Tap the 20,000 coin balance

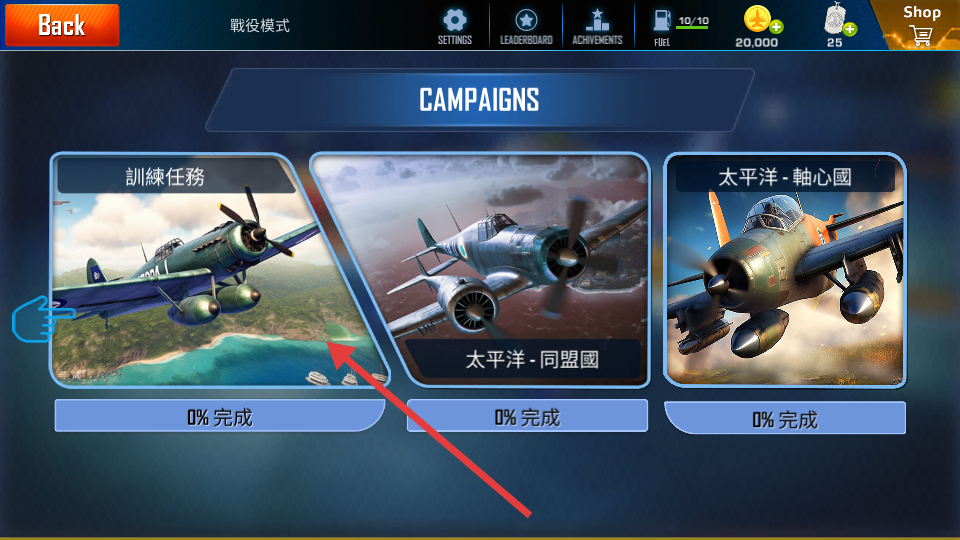pyautogui.click(x=757, y=42)
